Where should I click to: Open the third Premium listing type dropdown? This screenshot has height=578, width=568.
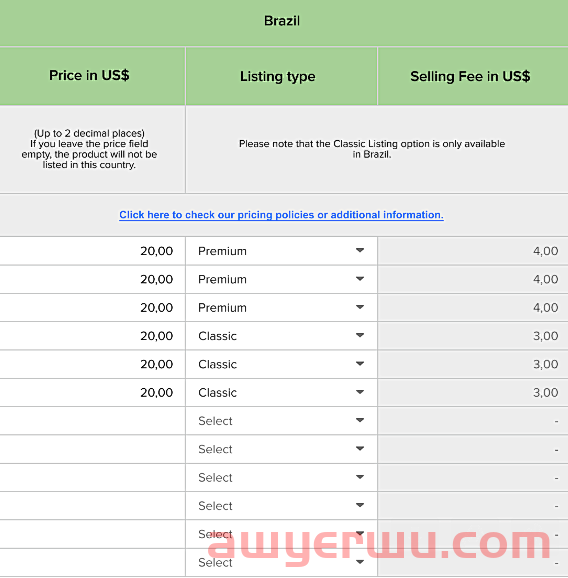281,308
